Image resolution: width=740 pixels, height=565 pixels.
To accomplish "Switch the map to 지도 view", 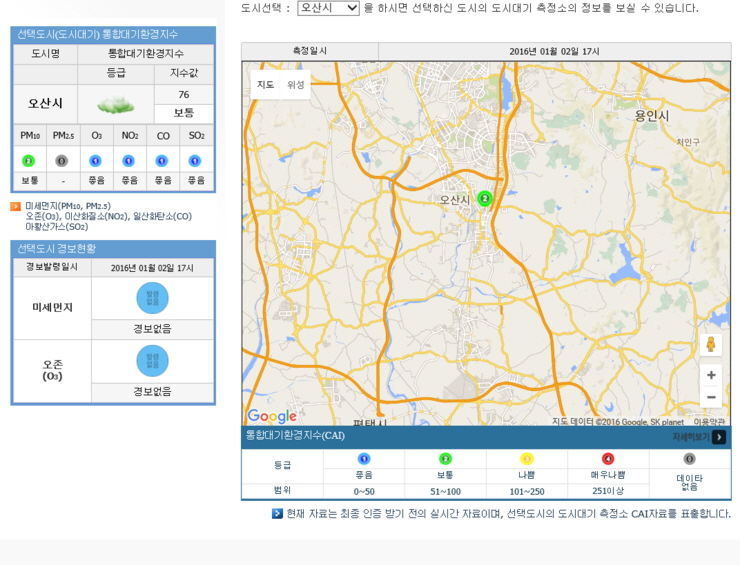I will coord(265,85).
